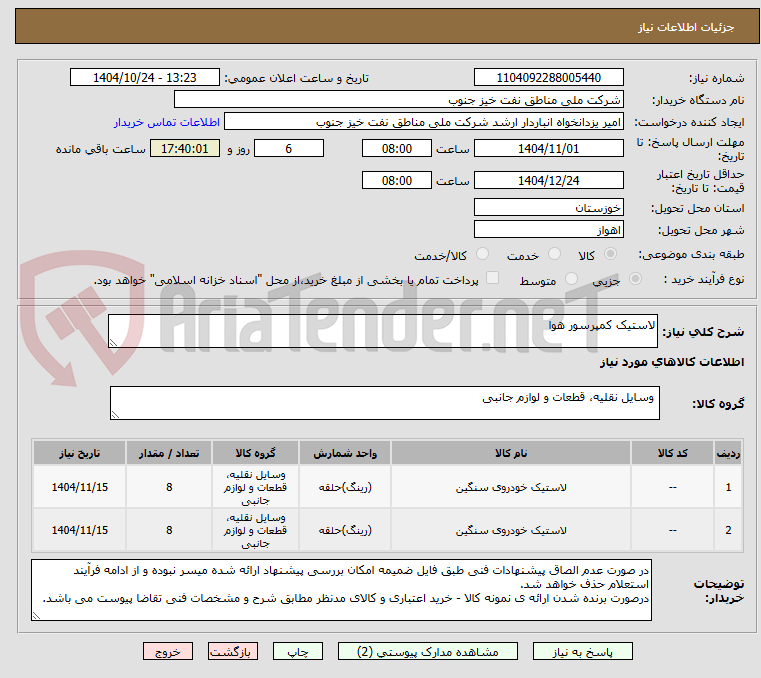Click resize handle of شرح کلی نیاز box
This screenshot has width=761, height=678.
point(114,343)
